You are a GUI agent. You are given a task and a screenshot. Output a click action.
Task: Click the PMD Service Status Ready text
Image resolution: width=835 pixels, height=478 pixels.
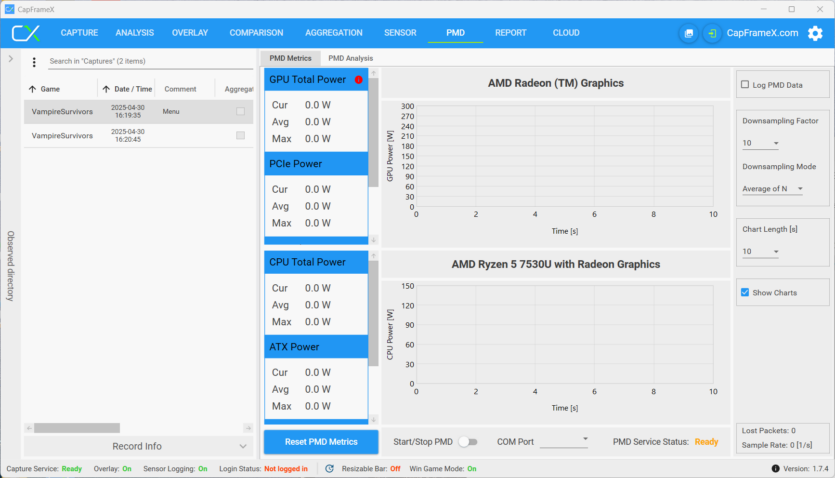point(706,442)
